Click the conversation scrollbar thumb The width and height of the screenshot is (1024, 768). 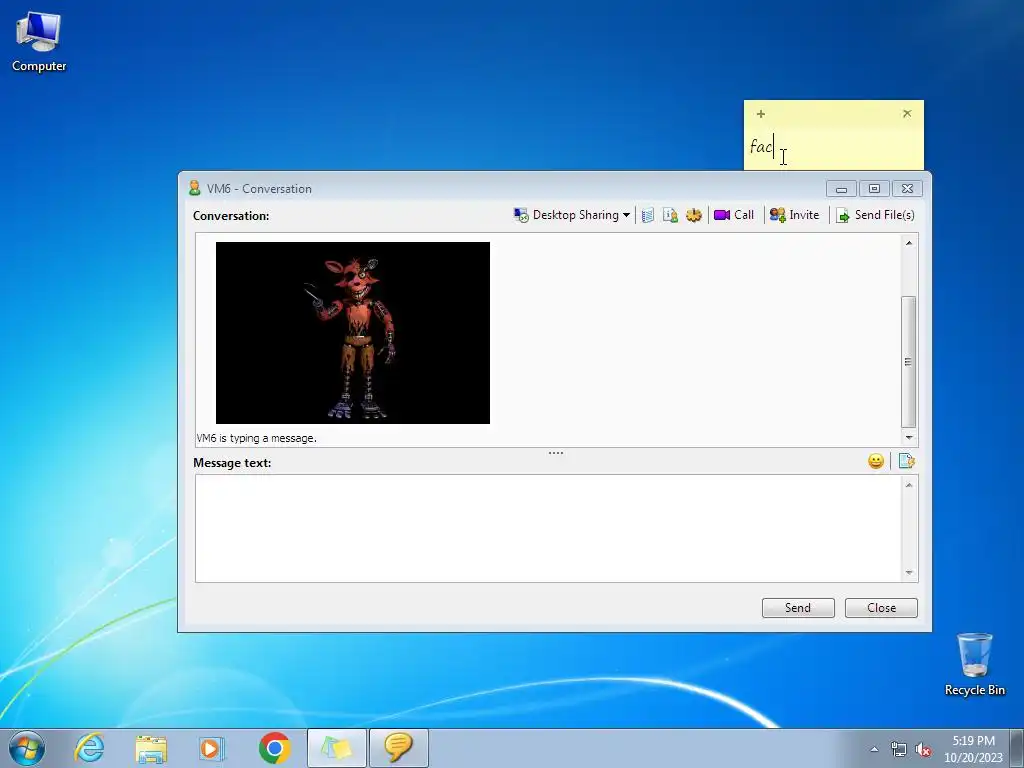[908, 361]
